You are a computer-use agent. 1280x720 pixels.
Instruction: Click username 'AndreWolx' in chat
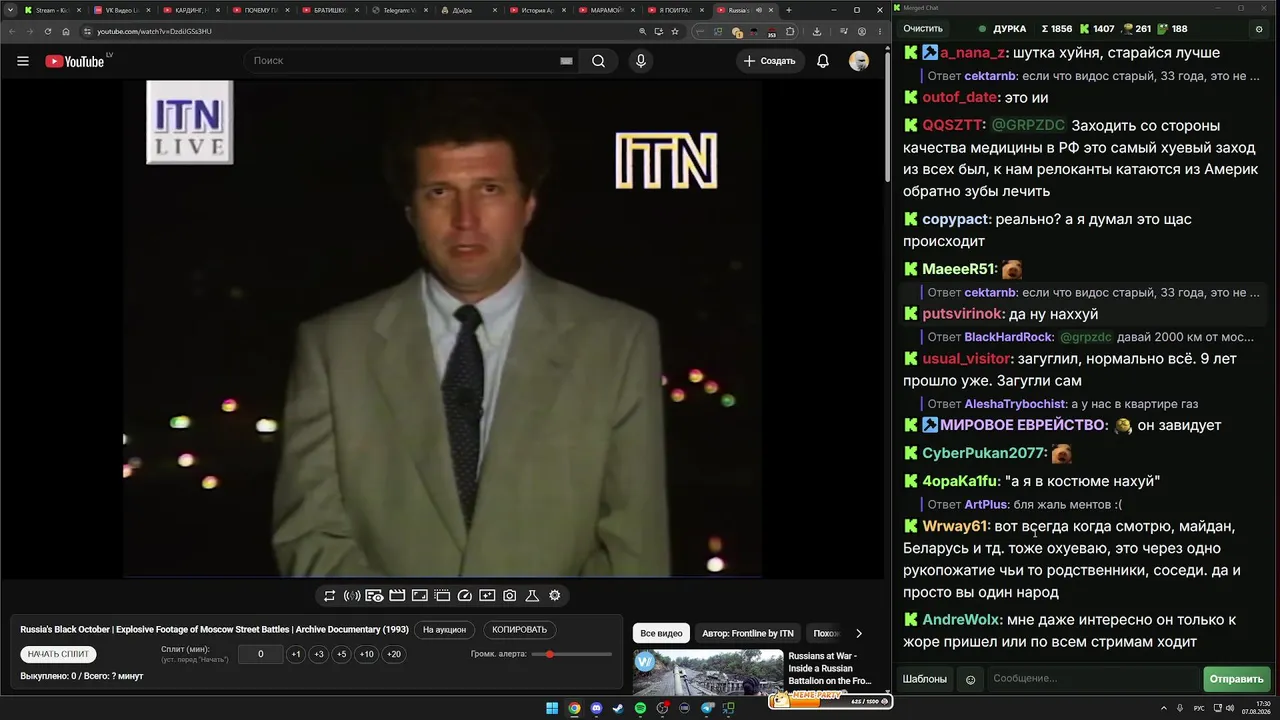tap(960, 620)
